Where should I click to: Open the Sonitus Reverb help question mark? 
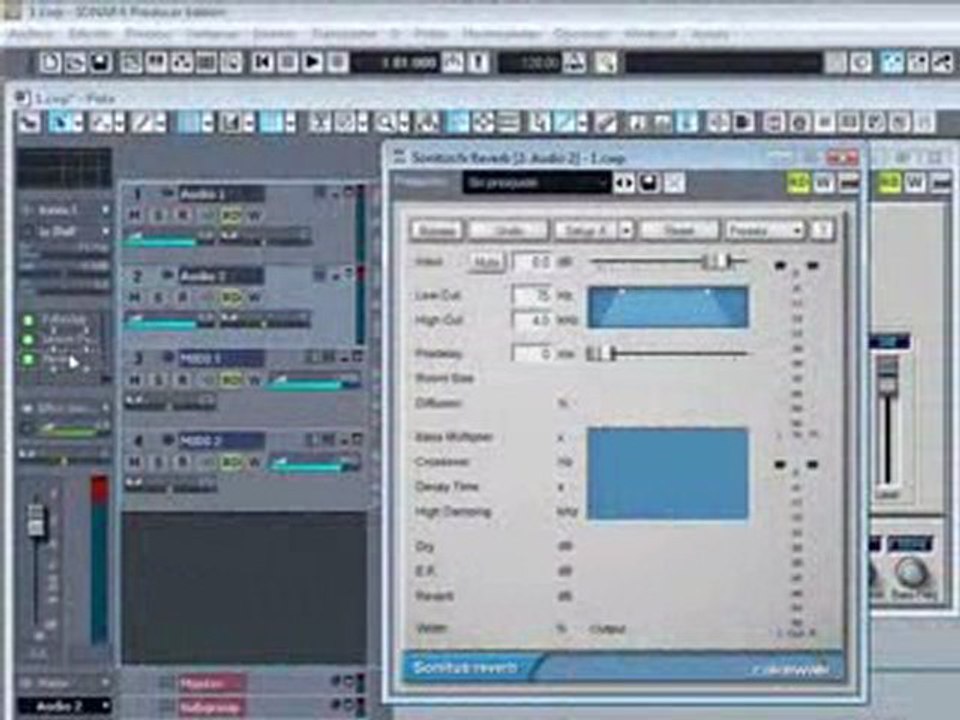822,230
